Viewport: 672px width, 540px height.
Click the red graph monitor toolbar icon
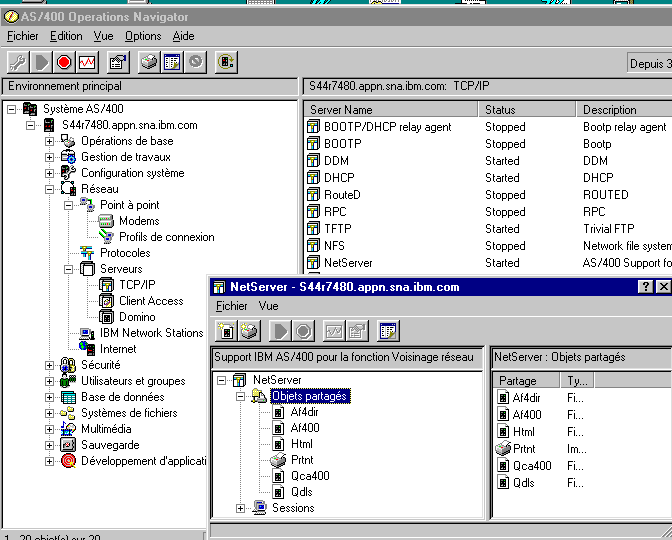(87, 63)
